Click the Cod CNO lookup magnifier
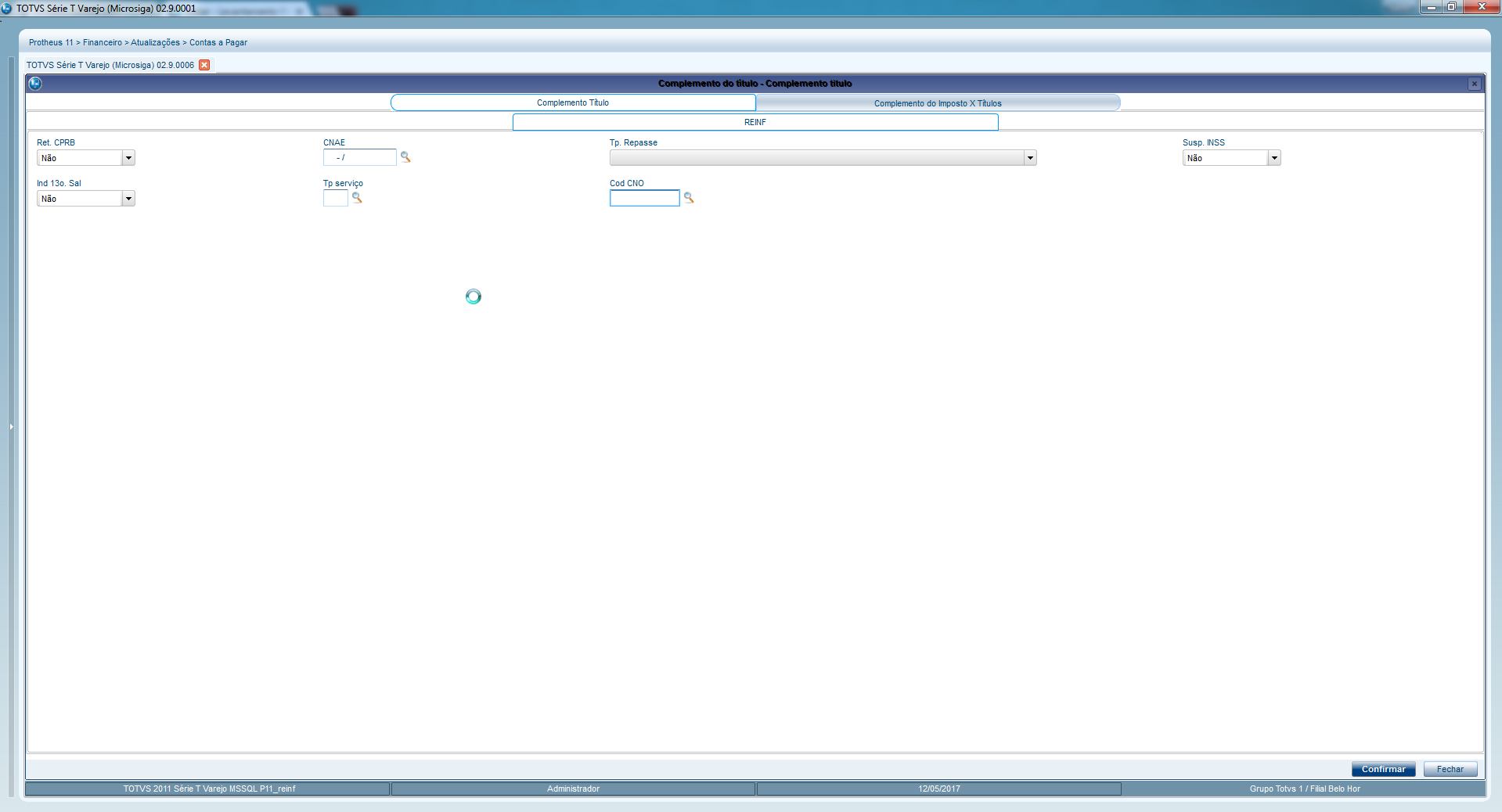This screenshot has width=1502, height=812. [689, 198]
